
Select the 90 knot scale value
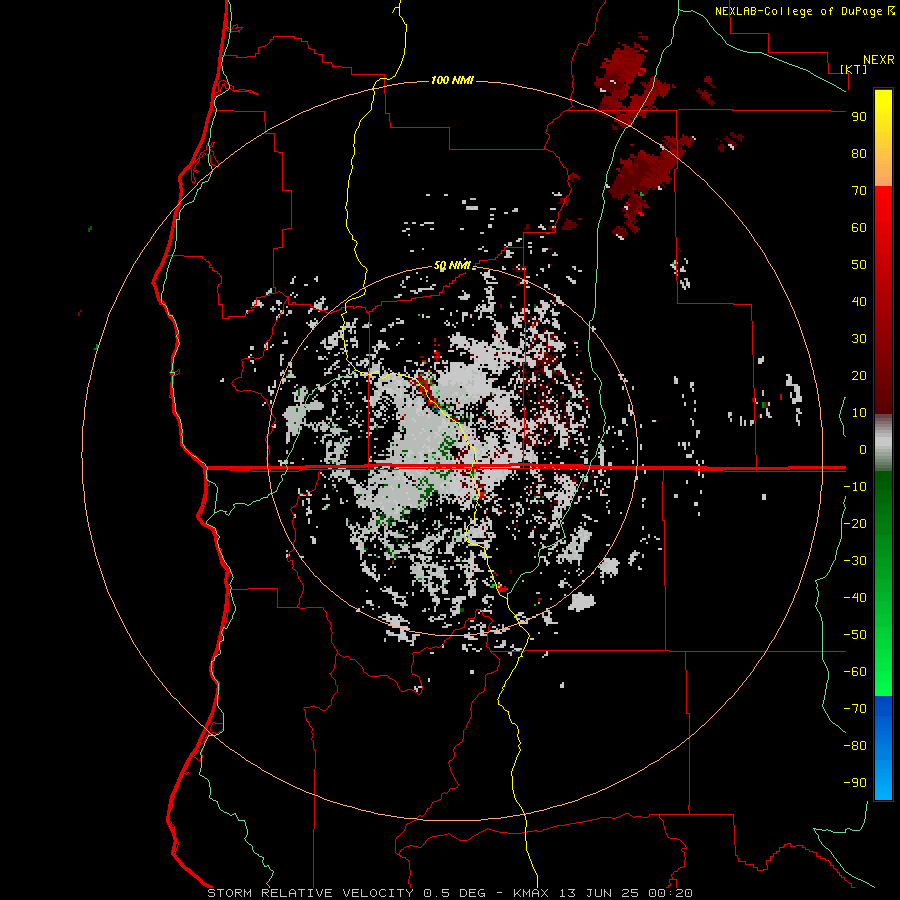tap(859, 117)
